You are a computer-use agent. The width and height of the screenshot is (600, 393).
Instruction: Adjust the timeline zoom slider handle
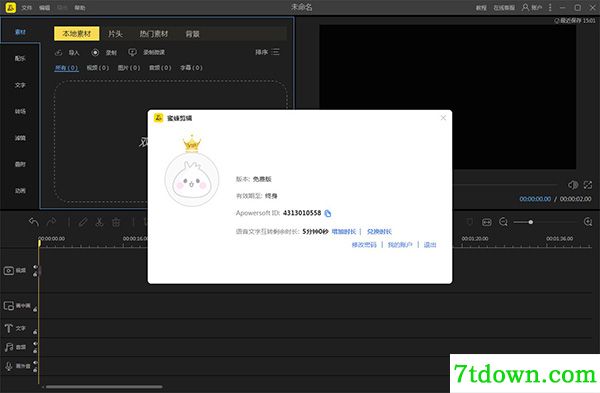(x=530, y=222)
